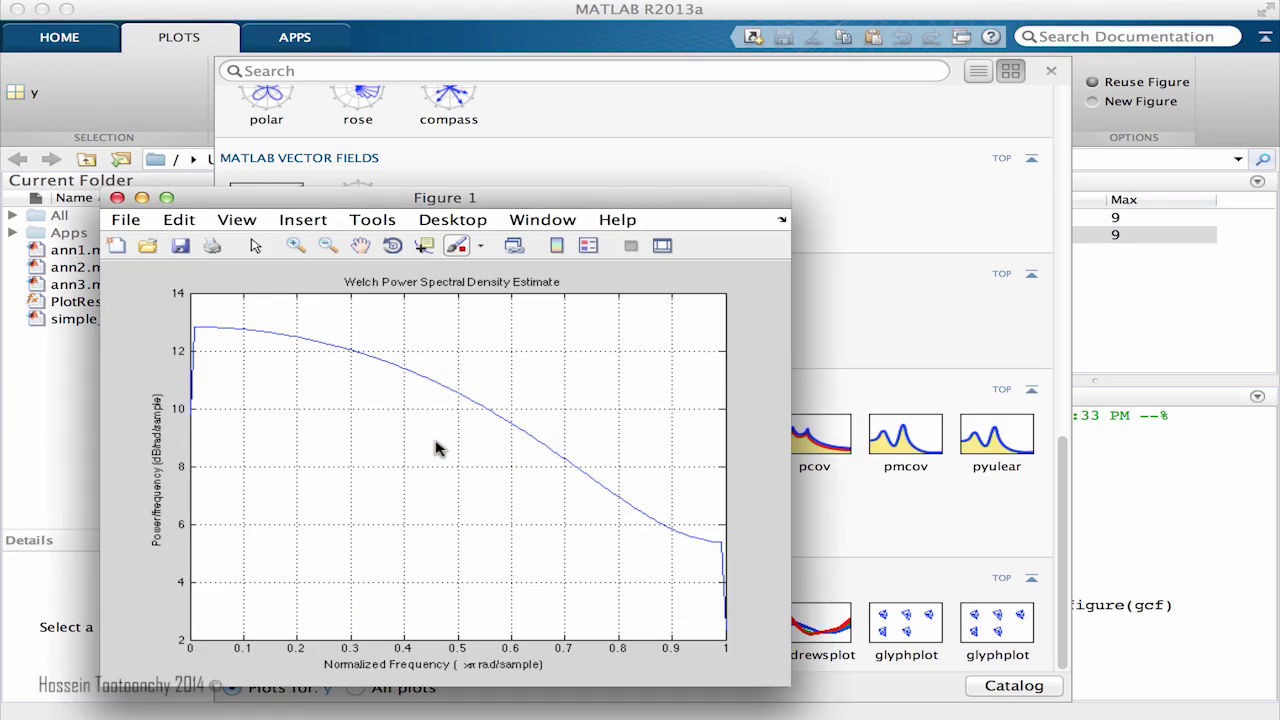
Task: Insert a colorbar via toolbar icon
Action: click(557, 245)
